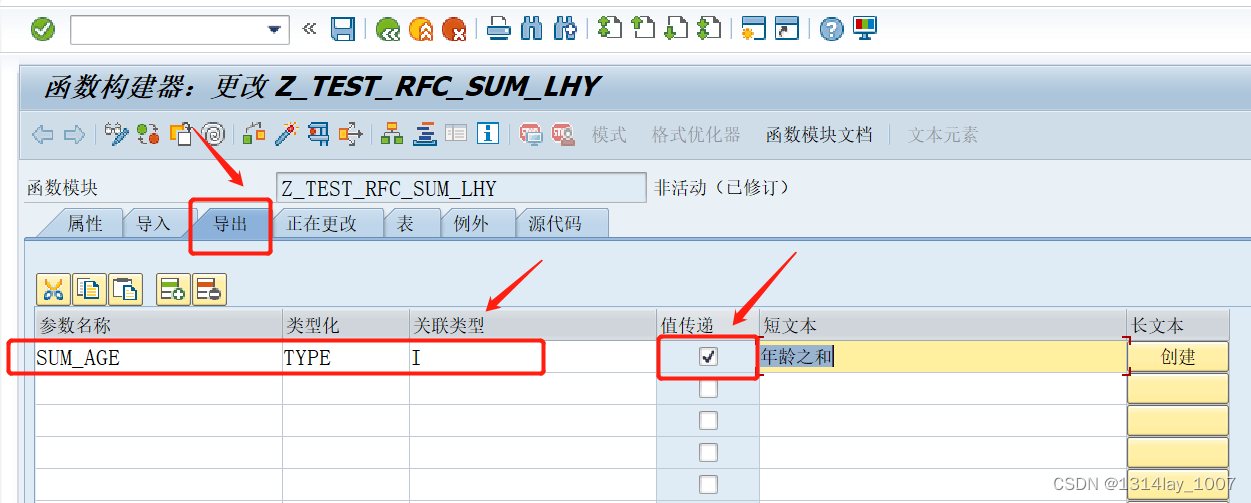
Task: Click the Find Next binoculars-plus icon
Action: (x=565, y=29)
